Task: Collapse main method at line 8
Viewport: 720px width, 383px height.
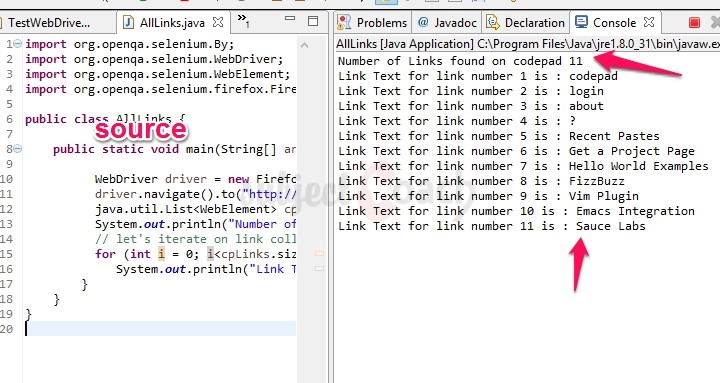Action: tap(17, 149)
